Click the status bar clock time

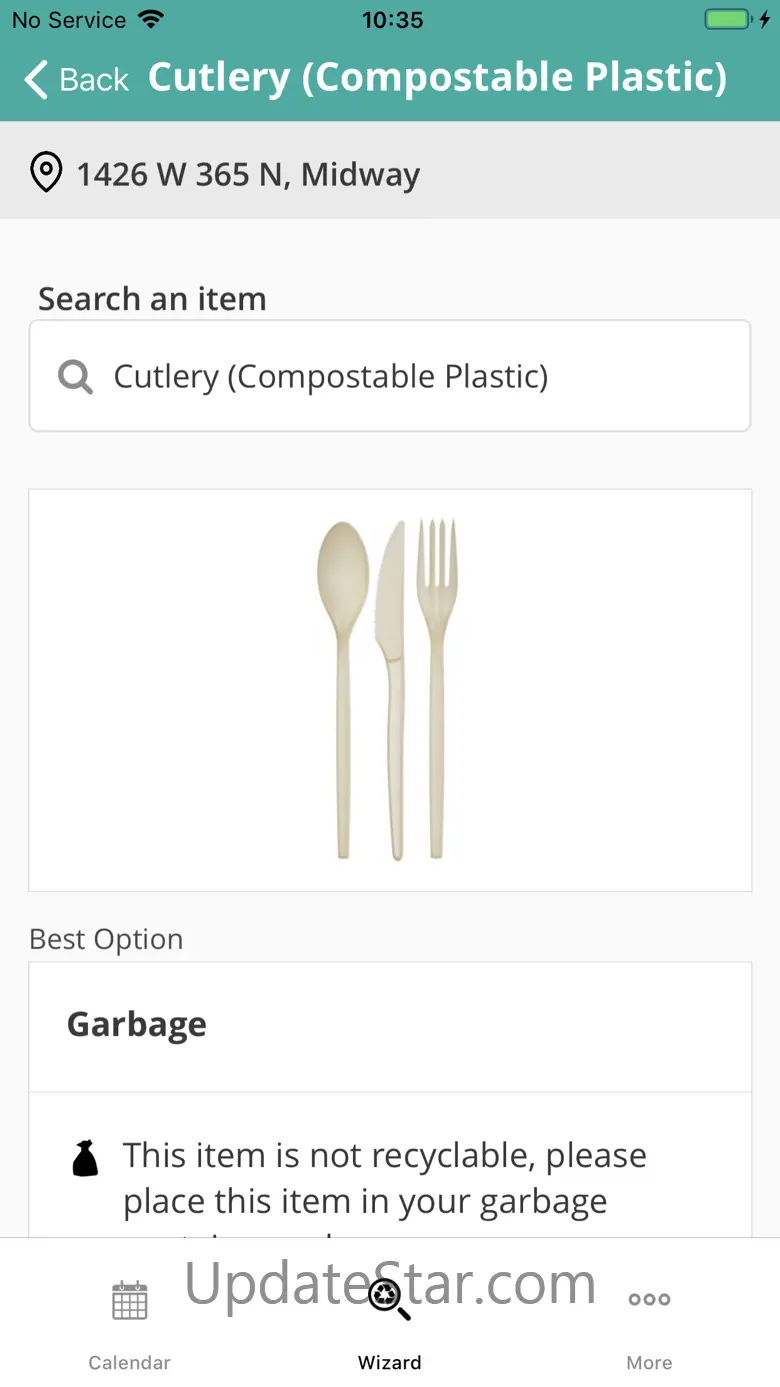pyautogui.click(x=392, y=20)
